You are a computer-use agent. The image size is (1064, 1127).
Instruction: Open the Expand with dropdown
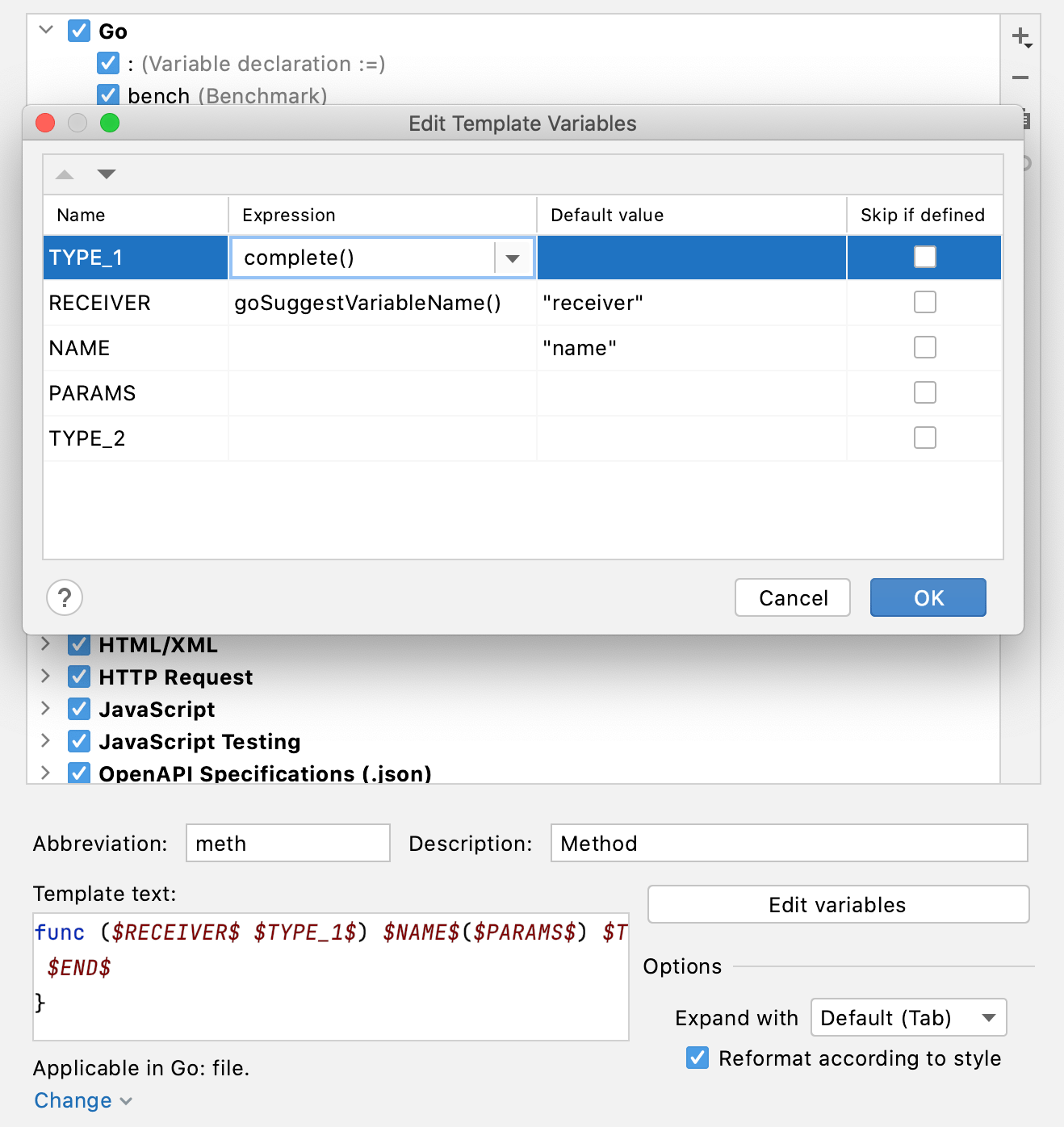[x=907, y=1017]
